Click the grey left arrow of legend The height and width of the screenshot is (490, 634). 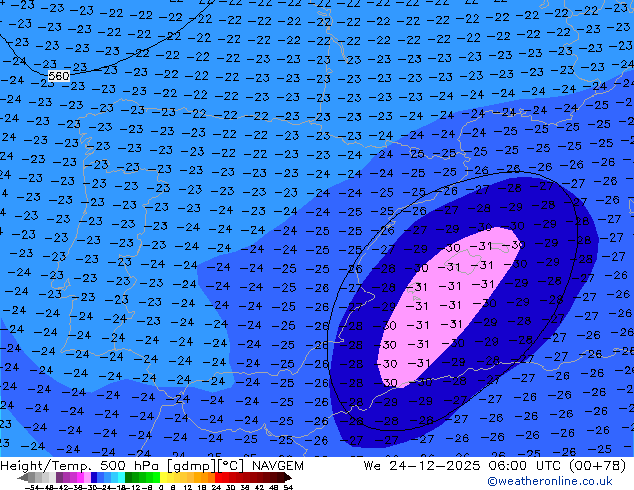pos(23,477)
